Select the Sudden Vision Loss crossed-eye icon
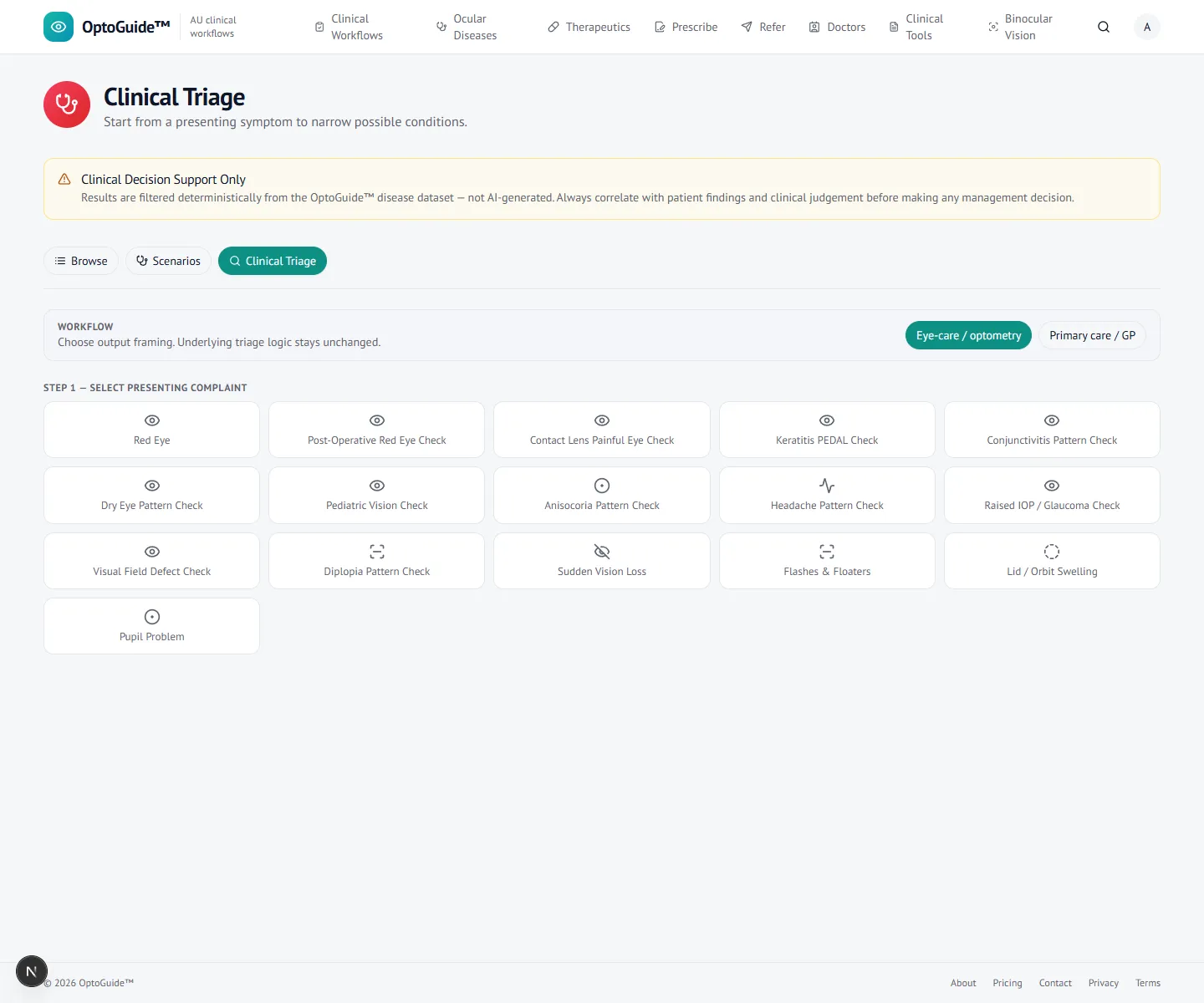 (x=602, y=552)
